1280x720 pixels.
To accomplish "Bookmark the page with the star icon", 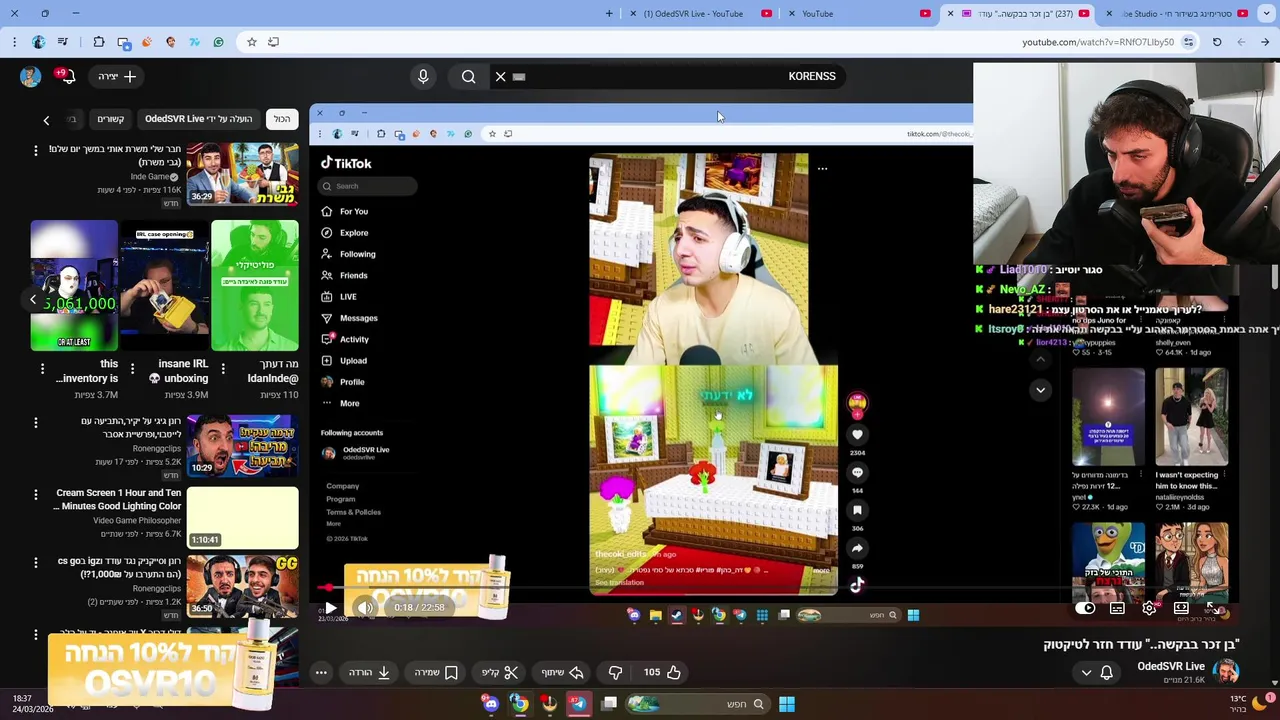I will 251,42.
